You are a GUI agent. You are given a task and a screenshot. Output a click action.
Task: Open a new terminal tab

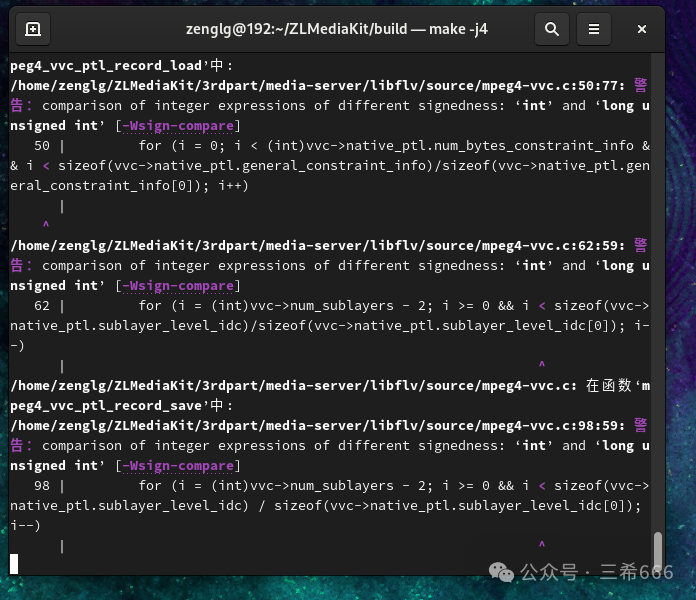coord(33,29)
